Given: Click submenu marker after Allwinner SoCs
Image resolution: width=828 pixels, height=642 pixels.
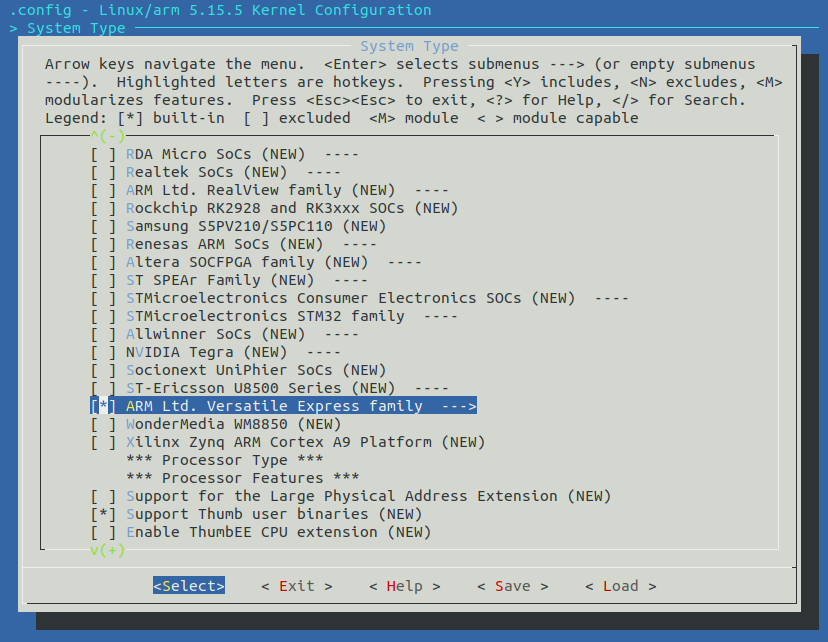Looking at the screenshot, I should (x=342, y=334).
